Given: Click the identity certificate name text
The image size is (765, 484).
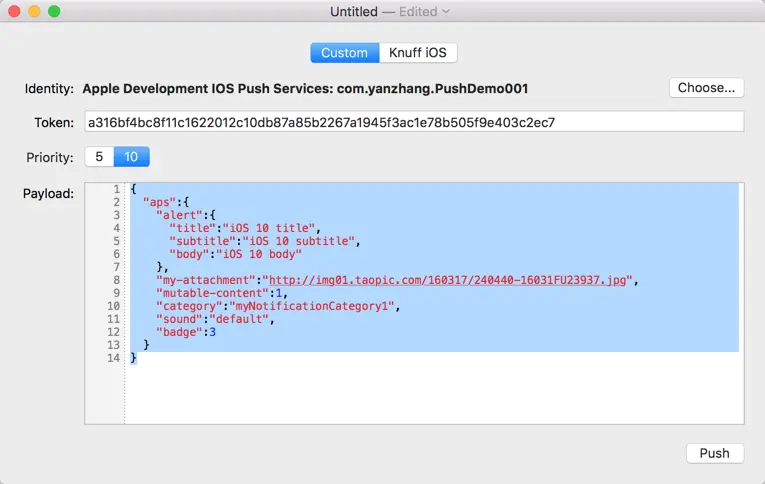Looking at the screenshot, I should click(x=305, y=88).
